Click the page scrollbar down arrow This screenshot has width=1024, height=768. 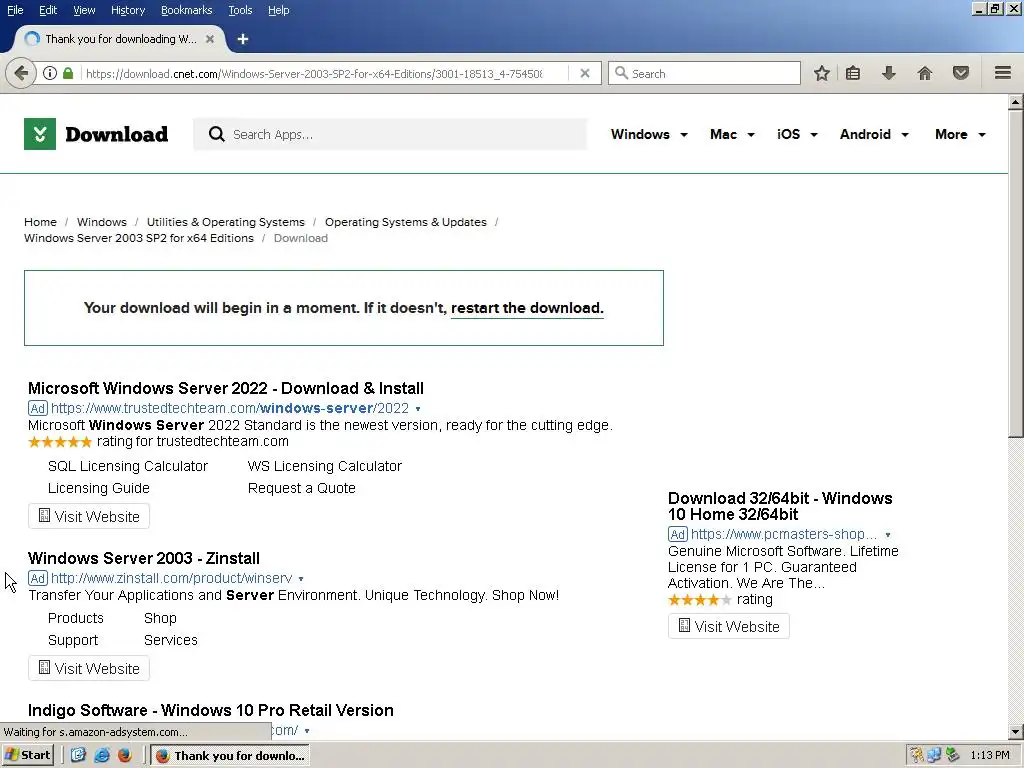[x=1016, y=732]
